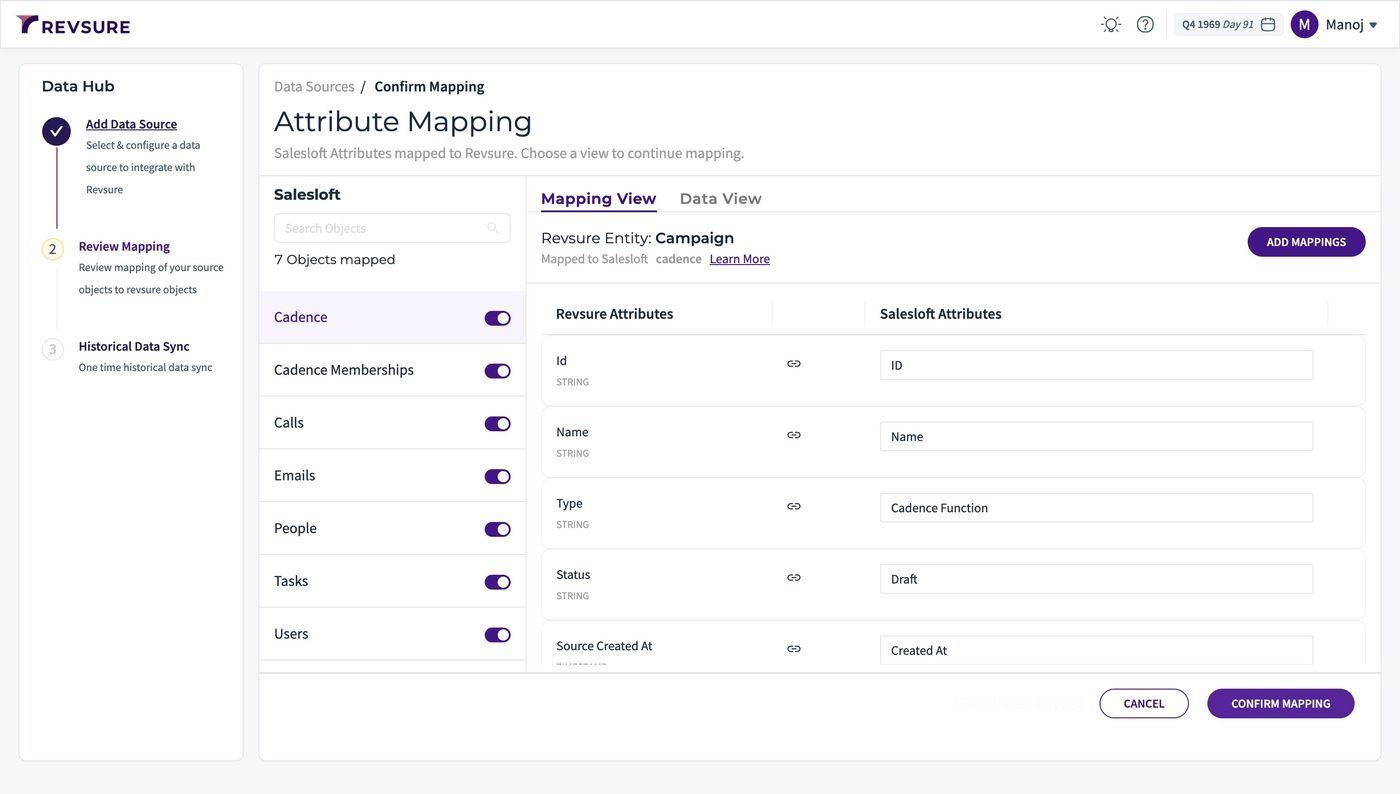Open the Add Data Source step link
Image resolution: width=1400 pixels, height=794 pixels.
[131, 124]
